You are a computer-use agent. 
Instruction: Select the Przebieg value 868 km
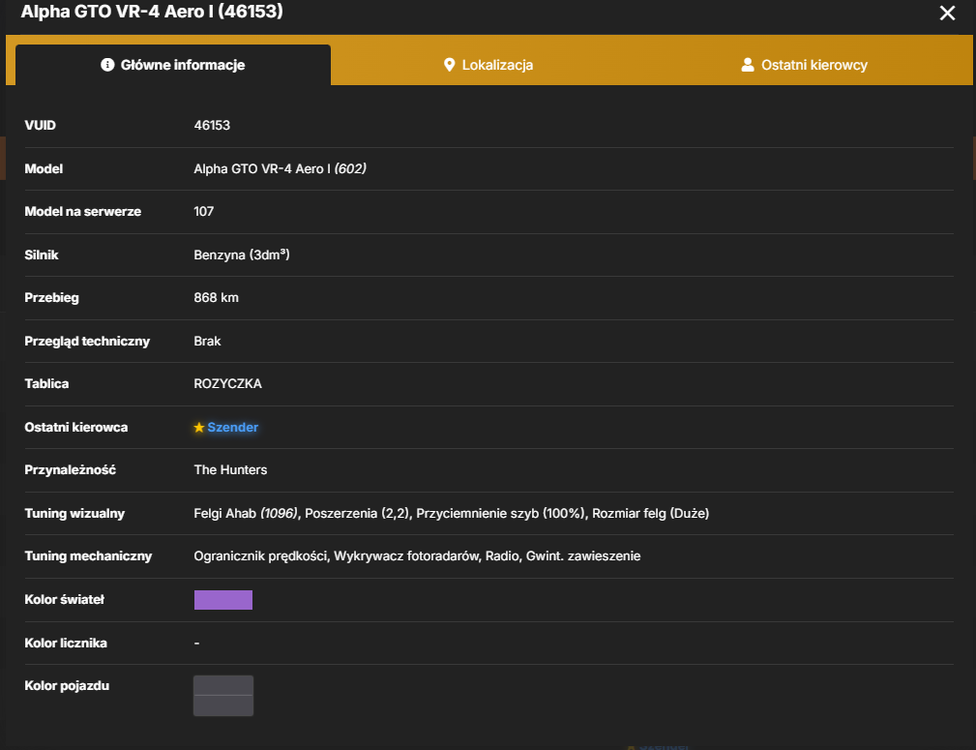[216, 298]
